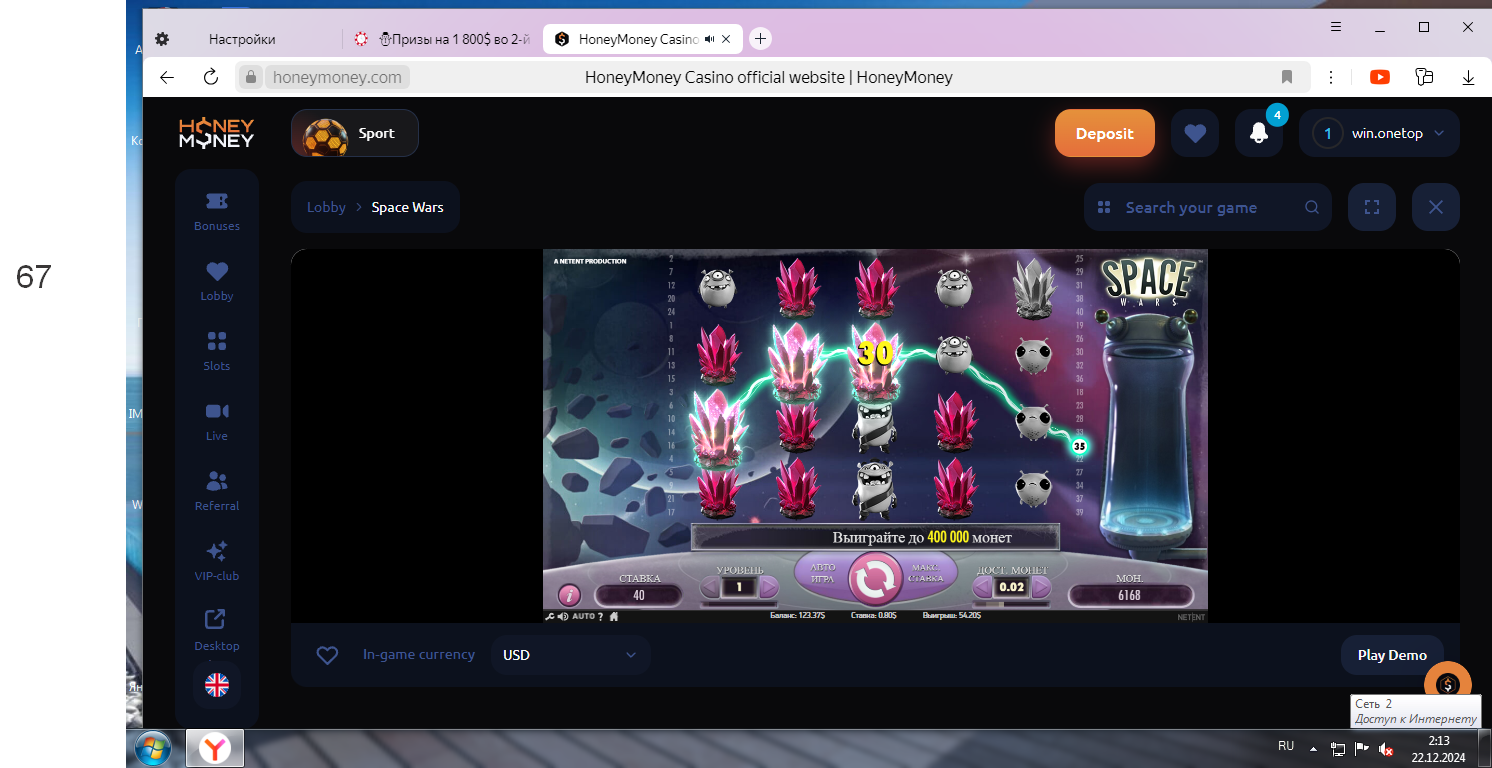Enter fullscreen mode for the game

(1371, 207)
